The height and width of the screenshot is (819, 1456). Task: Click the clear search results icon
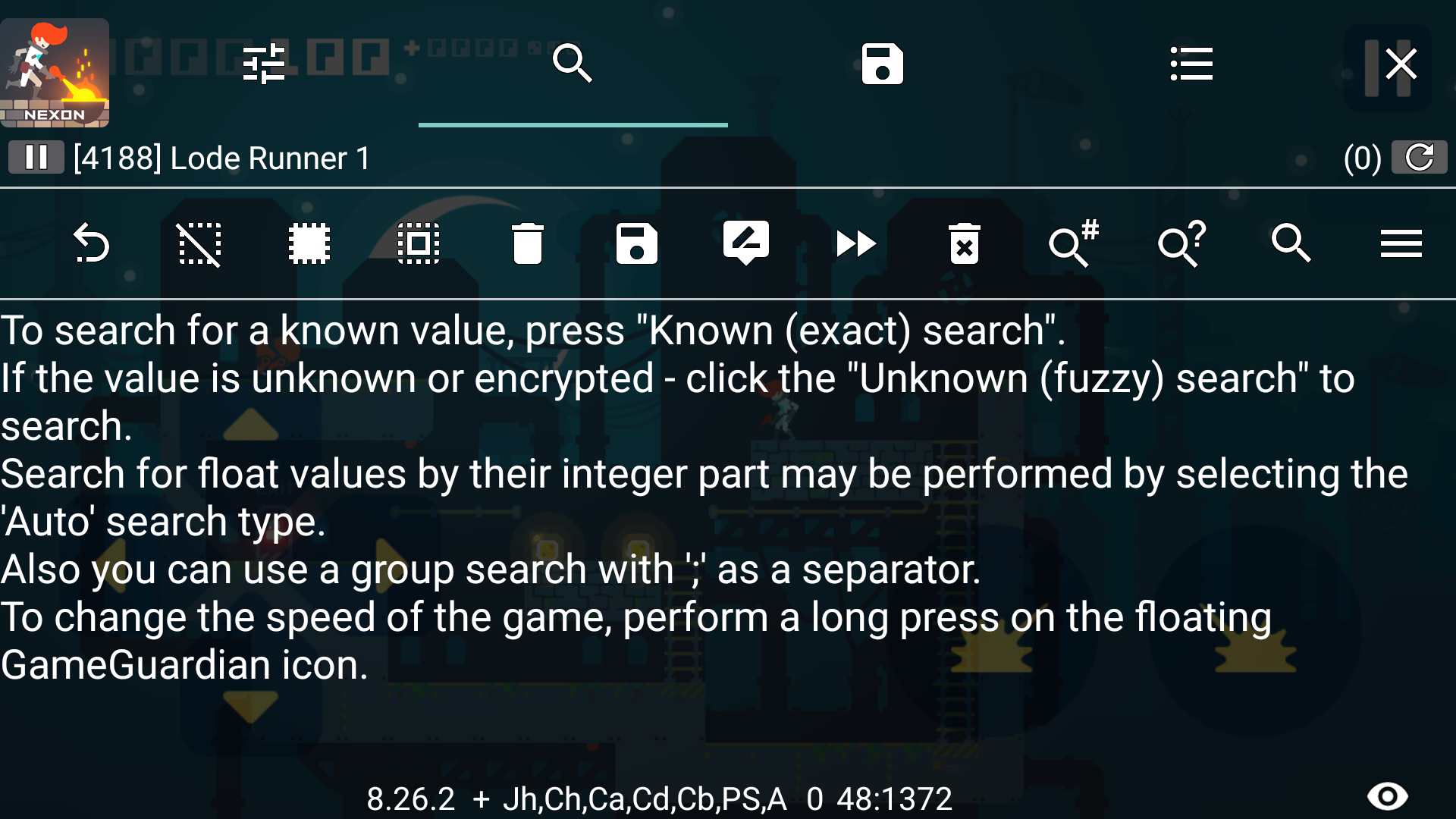click(962, 243)
